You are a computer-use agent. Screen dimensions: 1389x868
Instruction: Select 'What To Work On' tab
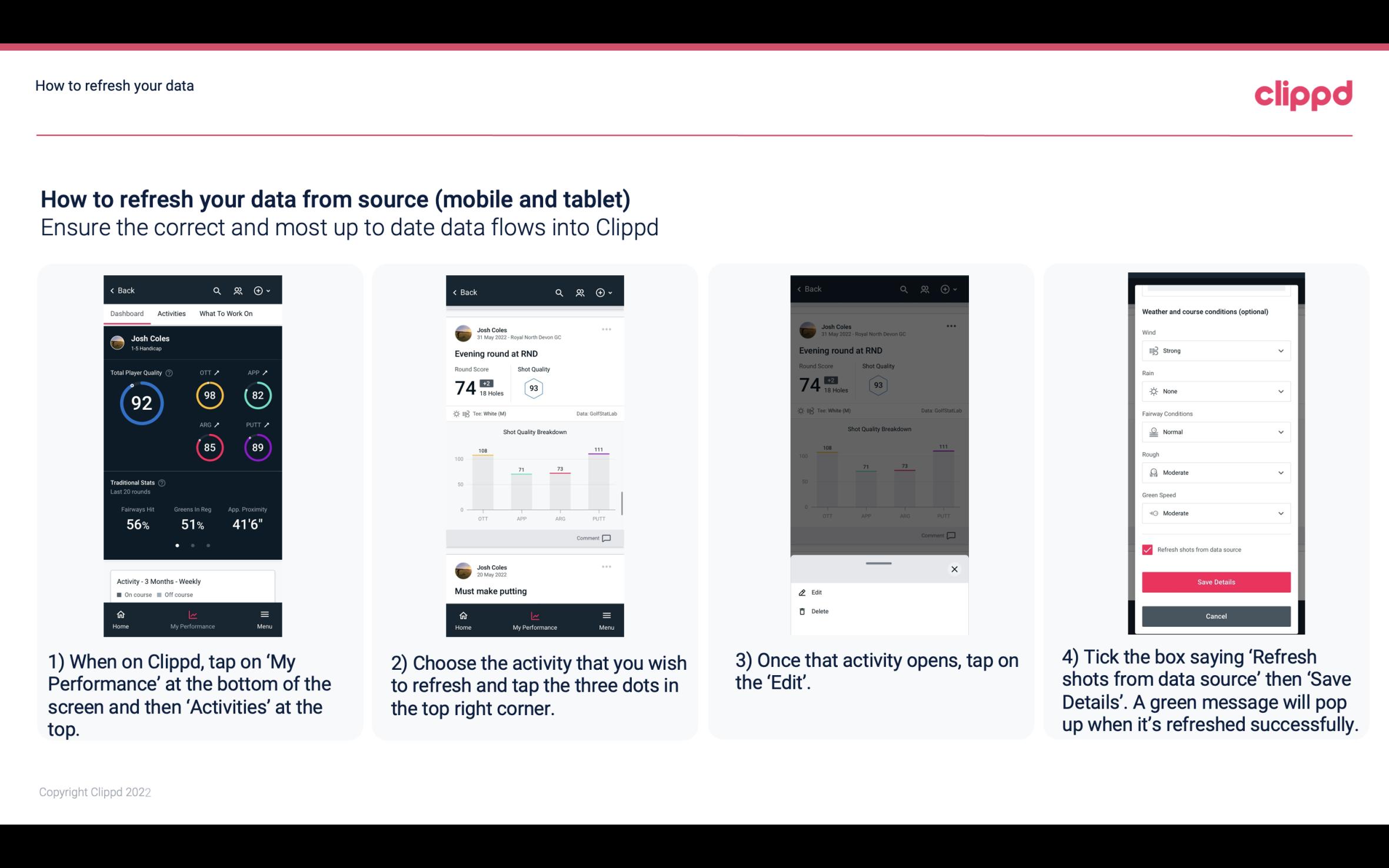click(x=225, y=314)
